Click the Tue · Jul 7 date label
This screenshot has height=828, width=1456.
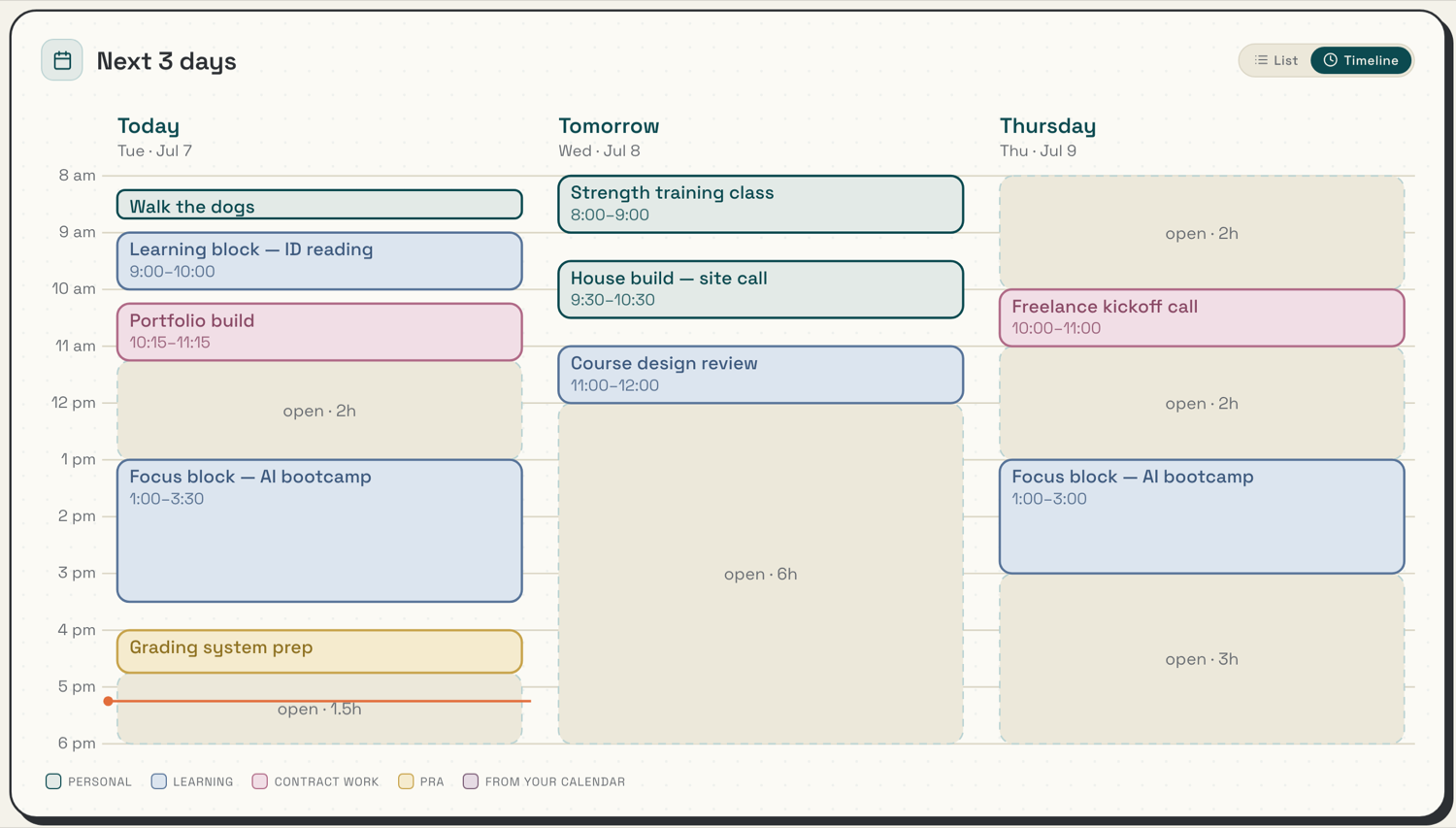[x=154, y=150]
